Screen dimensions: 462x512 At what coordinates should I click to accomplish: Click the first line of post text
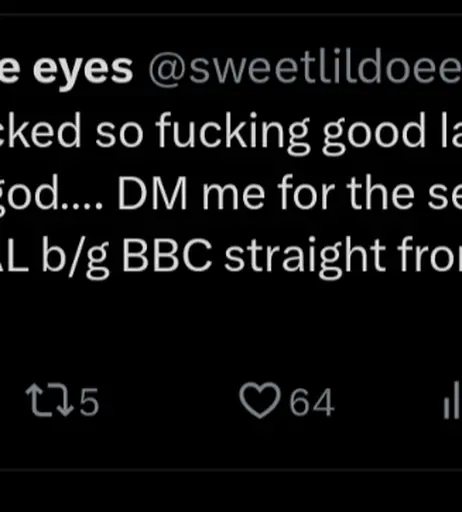point(231,132)
